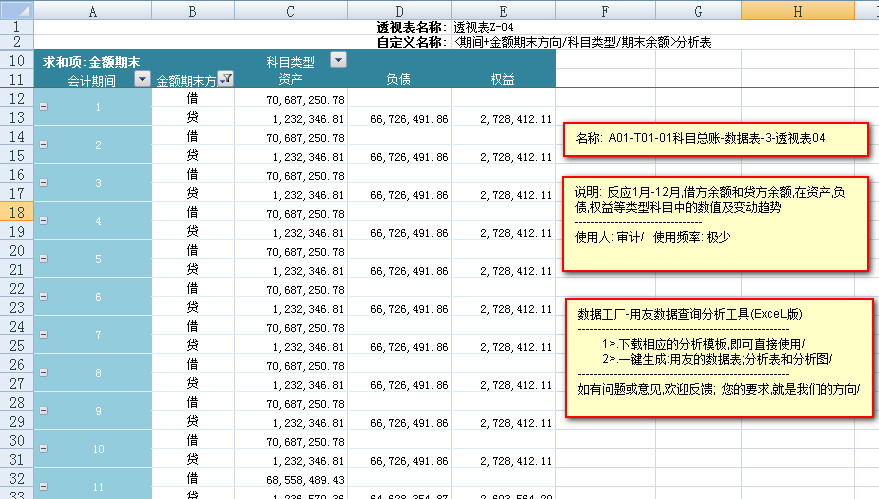Open the 会计期间 row filter dropdown
The width and height of the screenshot is (879, 499).
(142, 79)
